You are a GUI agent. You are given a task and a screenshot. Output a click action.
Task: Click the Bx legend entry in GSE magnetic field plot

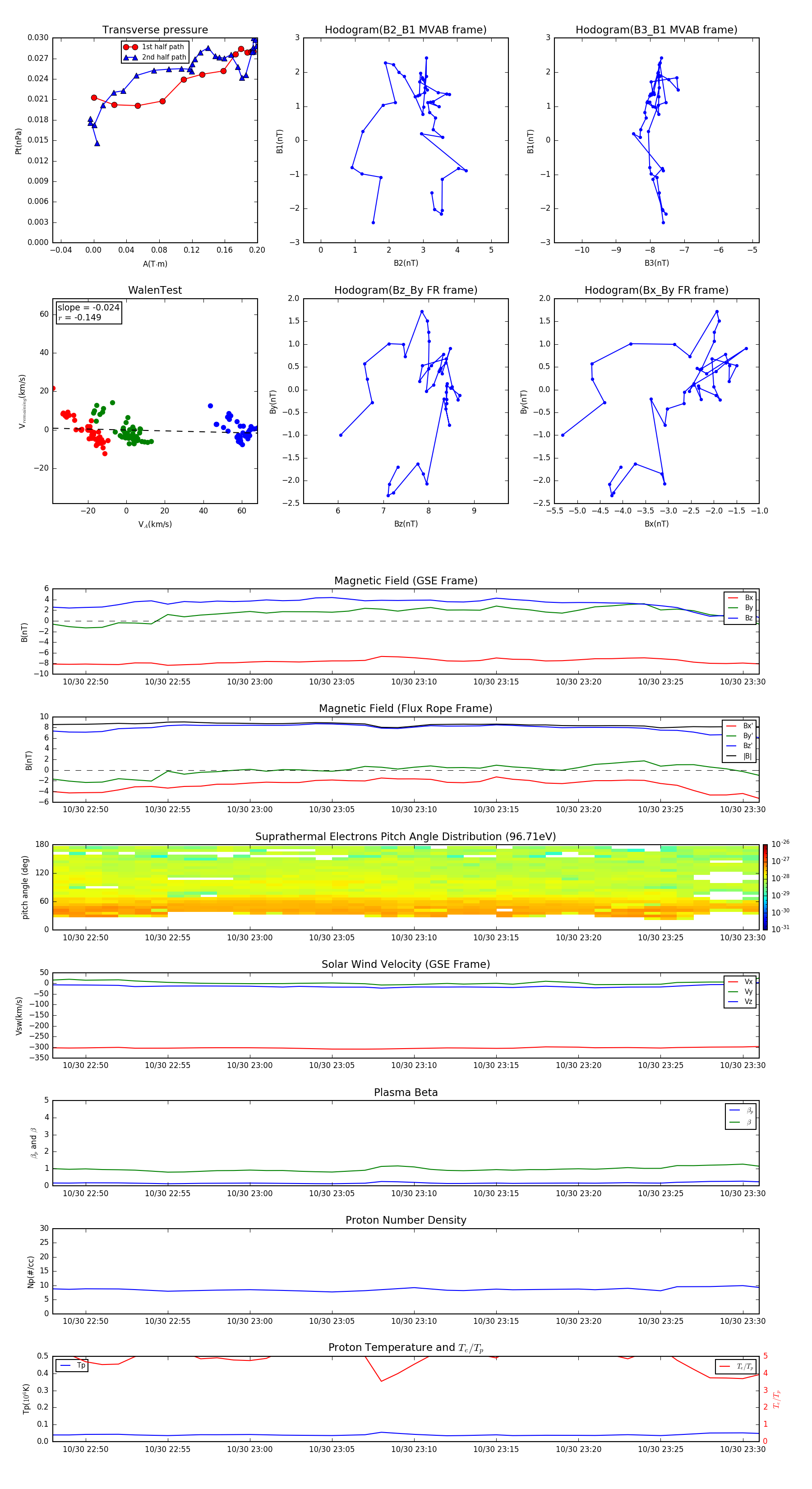click(740, 598)
